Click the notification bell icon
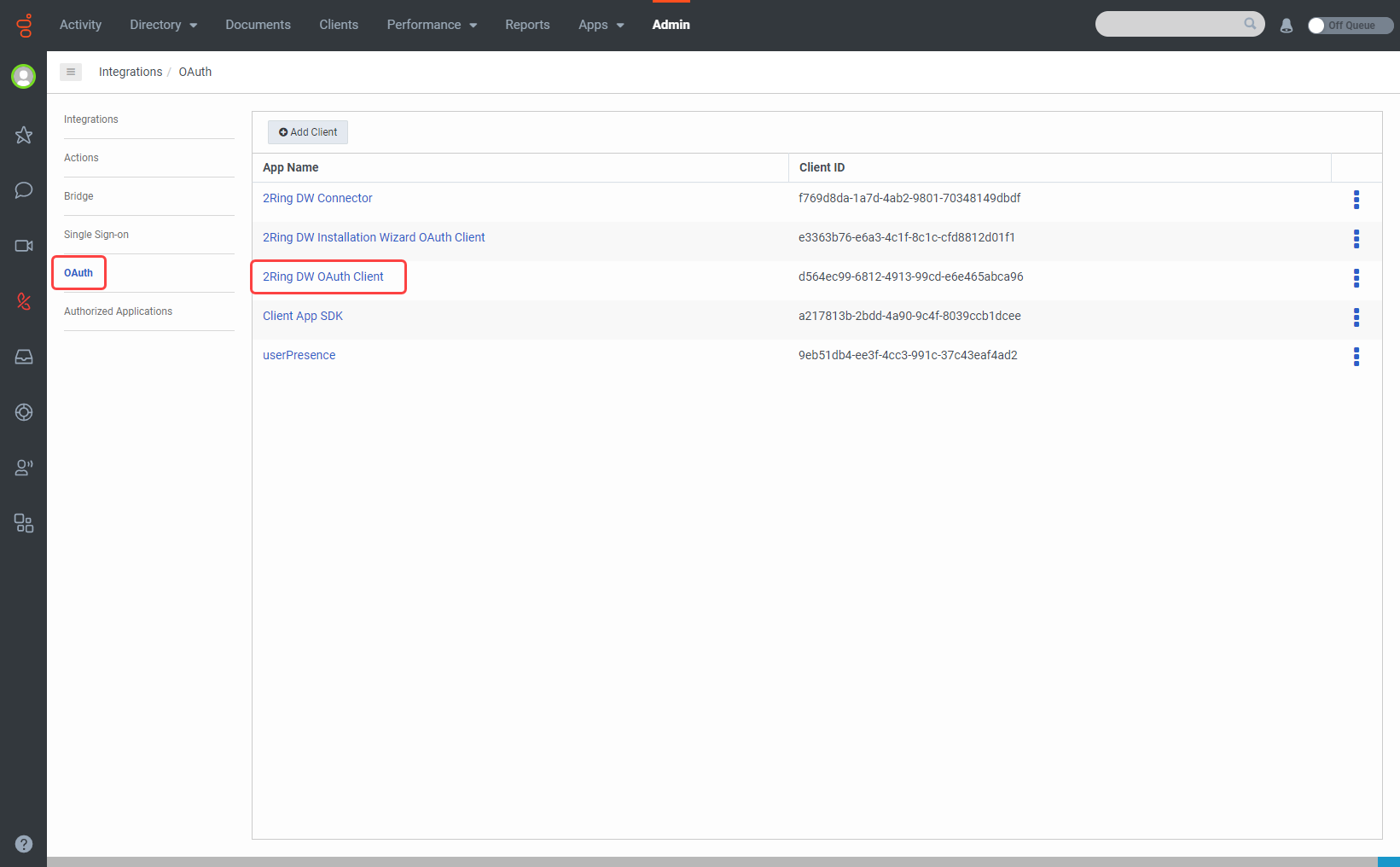The width and height of the screenshot is (1400, 867). point(1287,26)
